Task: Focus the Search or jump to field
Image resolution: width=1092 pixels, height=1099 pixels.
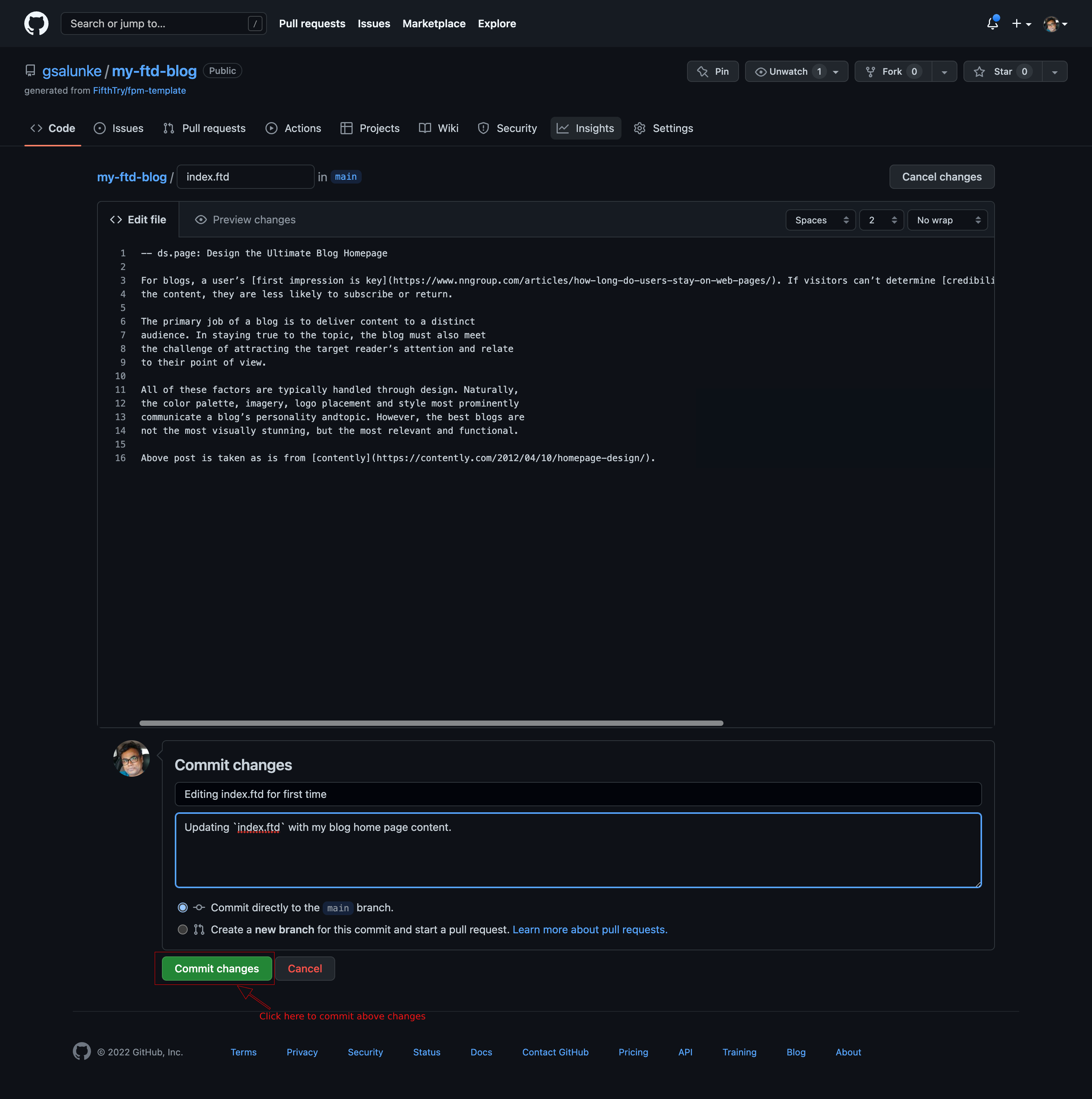Action: point(163,24)
